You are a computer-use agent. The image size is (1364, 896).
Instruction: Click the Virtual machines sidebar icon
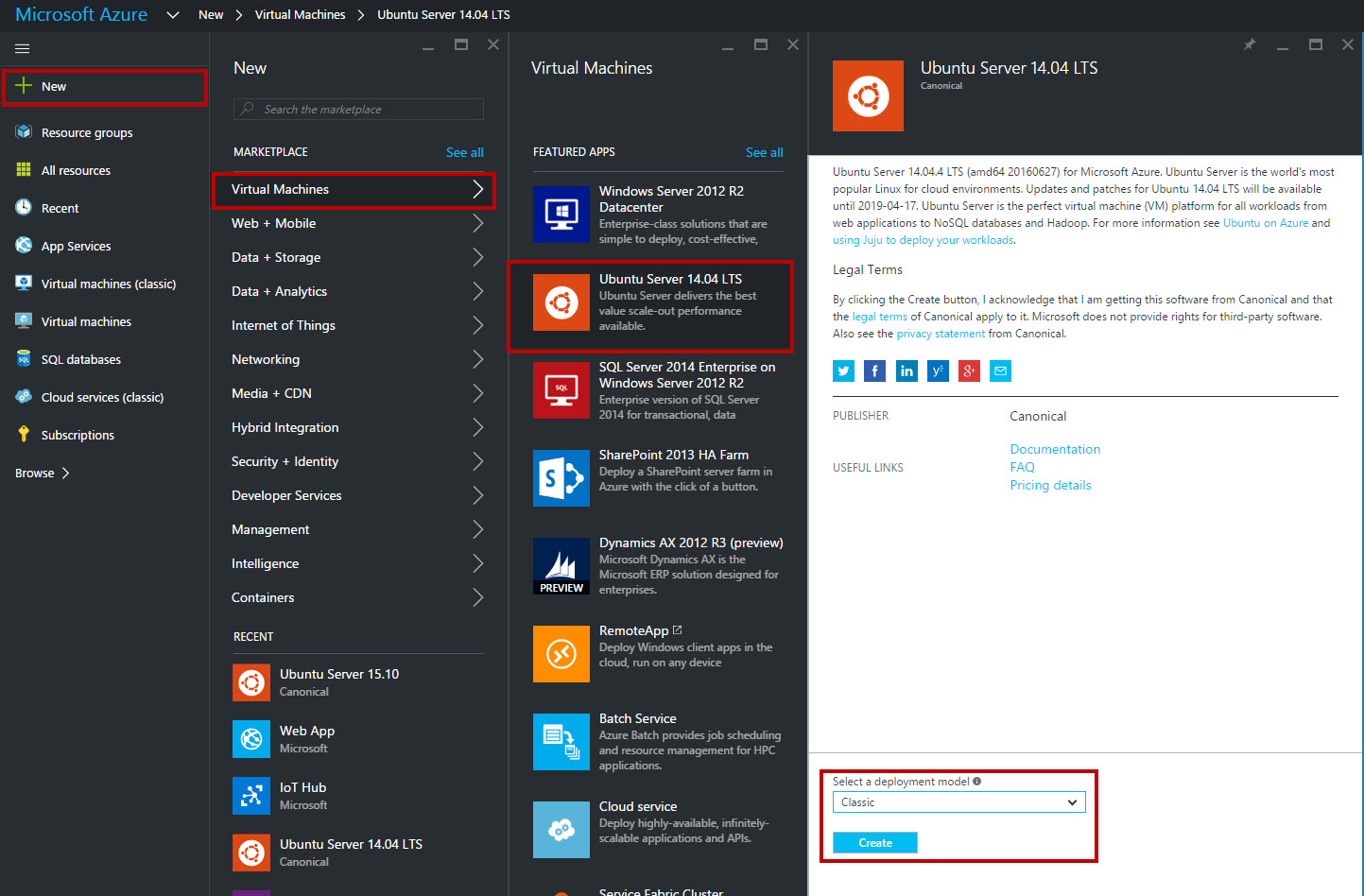click(x=24, y=321)
